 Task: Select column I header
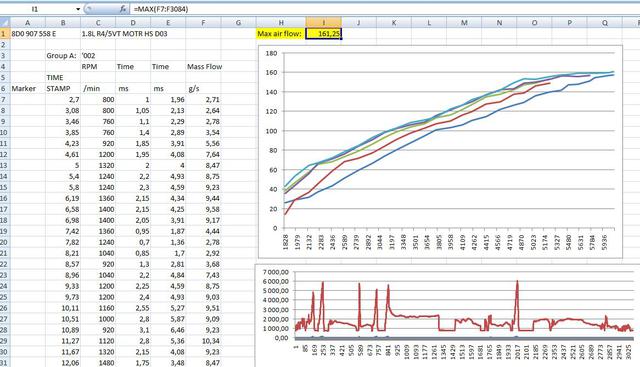(324, 22)
